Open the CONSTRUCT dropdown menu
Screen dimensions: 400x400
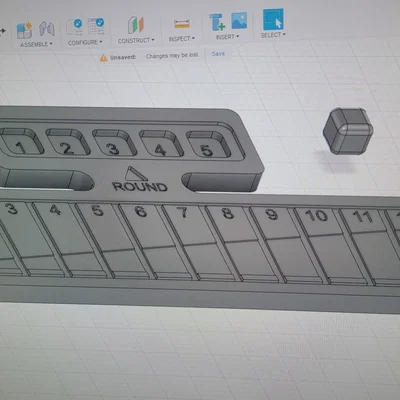click(136, 41)
